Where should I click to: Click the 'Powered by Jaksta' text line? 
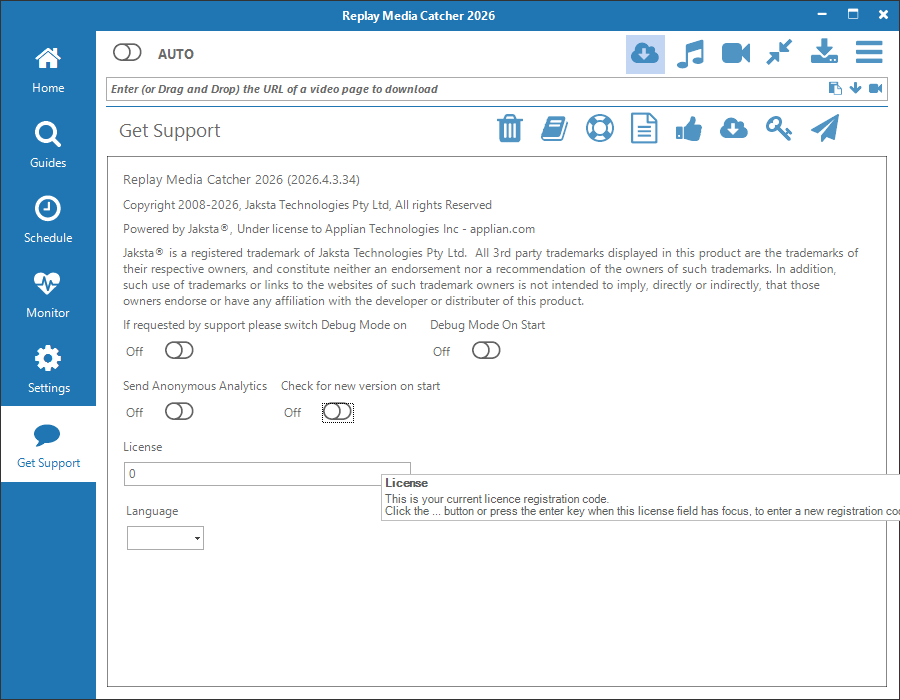(x=329, y=229)
